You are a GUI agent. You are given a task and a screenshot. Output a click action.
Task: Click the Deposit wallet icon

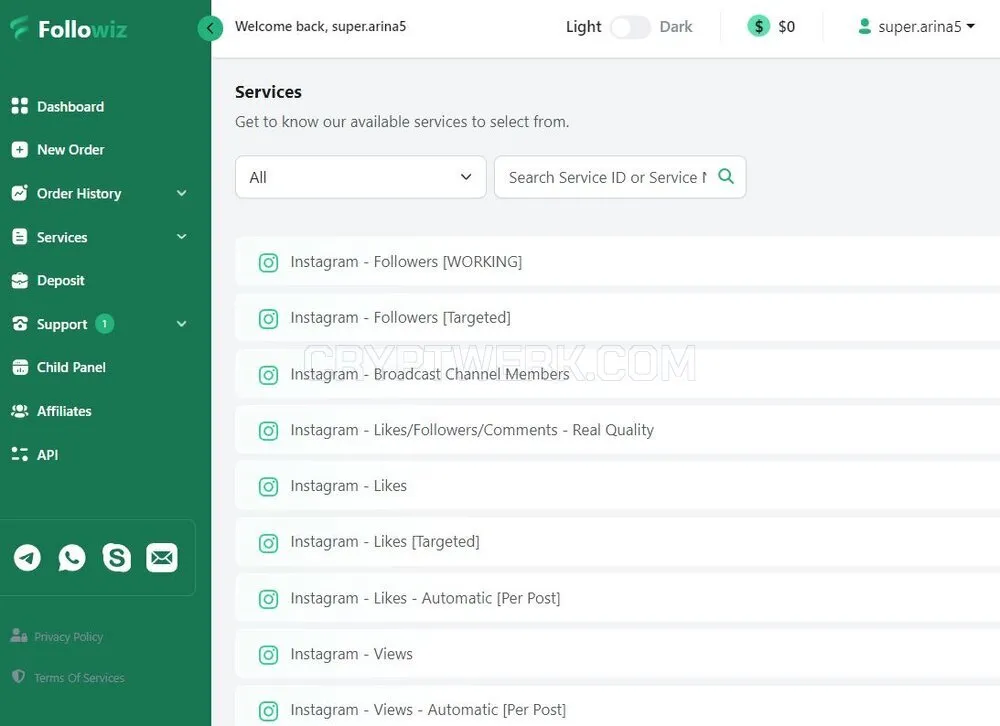pyautogui.click(x=20, y=280)
